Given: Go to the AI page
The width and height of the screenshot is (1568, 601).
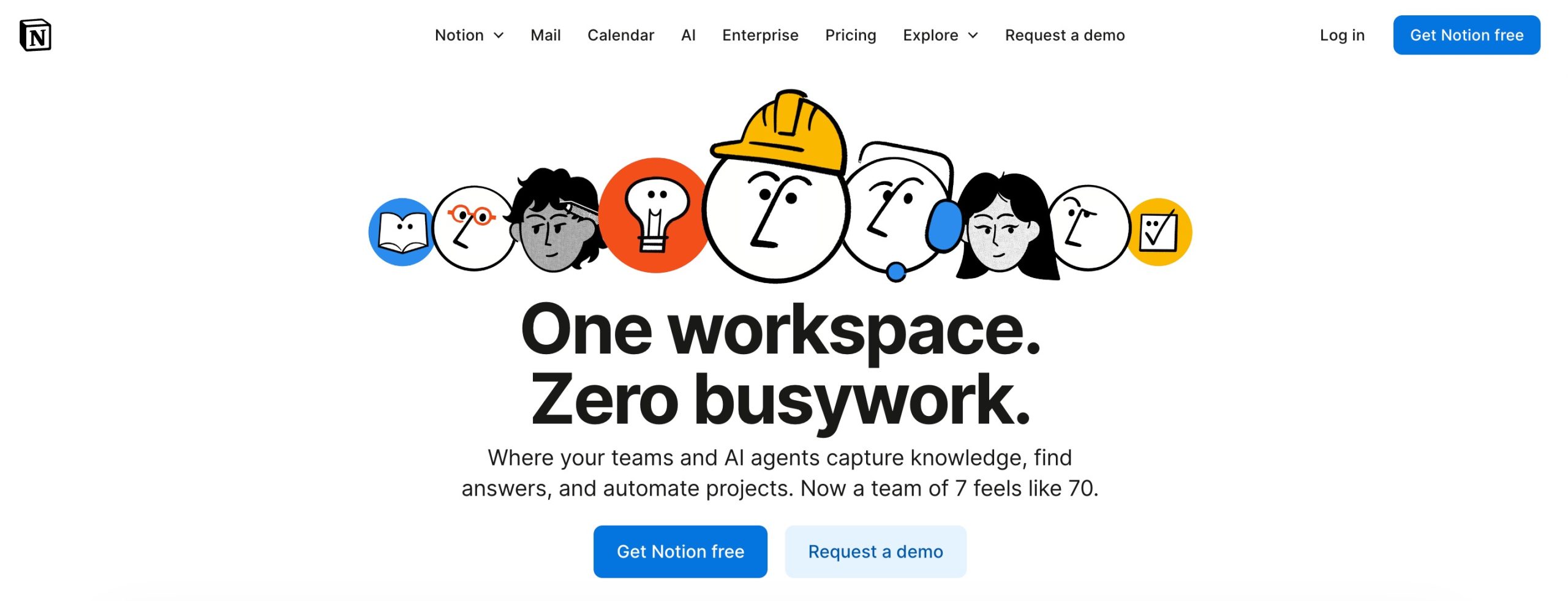Looking at the screenshot, I should click(x=688, y=35).
